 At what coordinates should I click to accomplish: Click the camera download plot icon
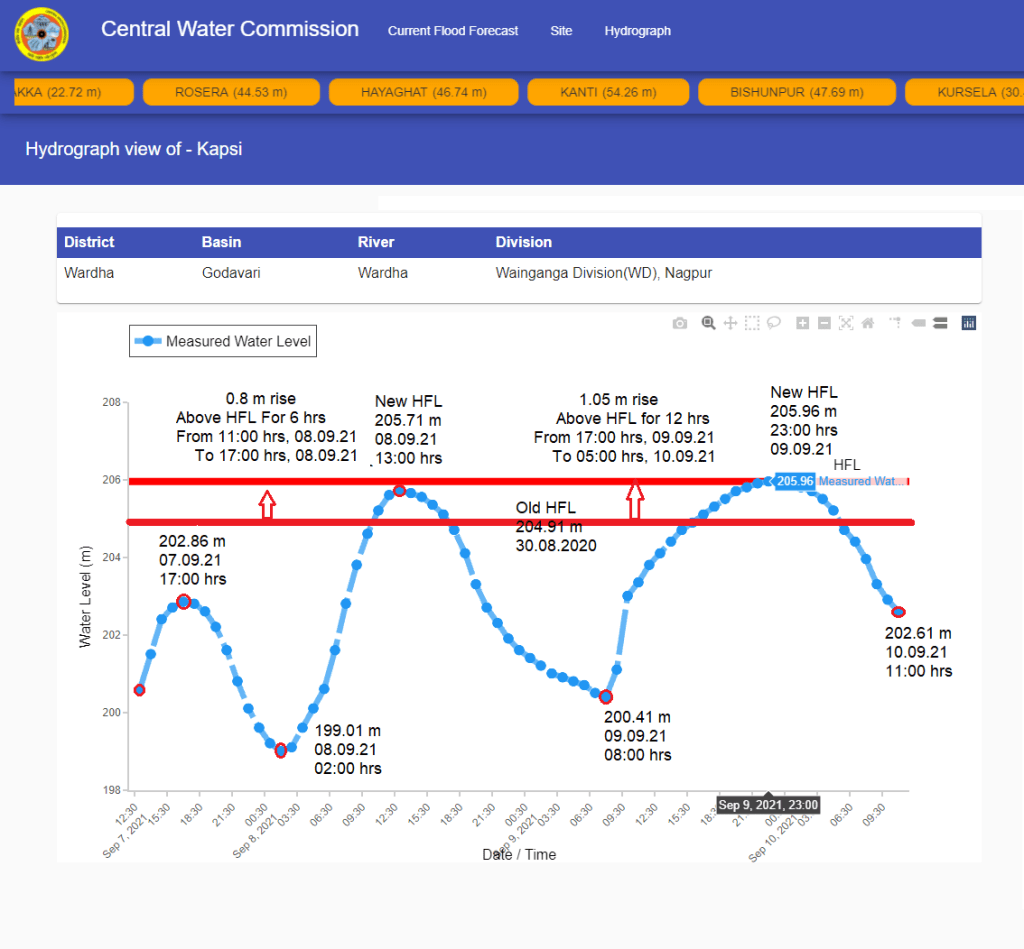(x=680, y=323)
